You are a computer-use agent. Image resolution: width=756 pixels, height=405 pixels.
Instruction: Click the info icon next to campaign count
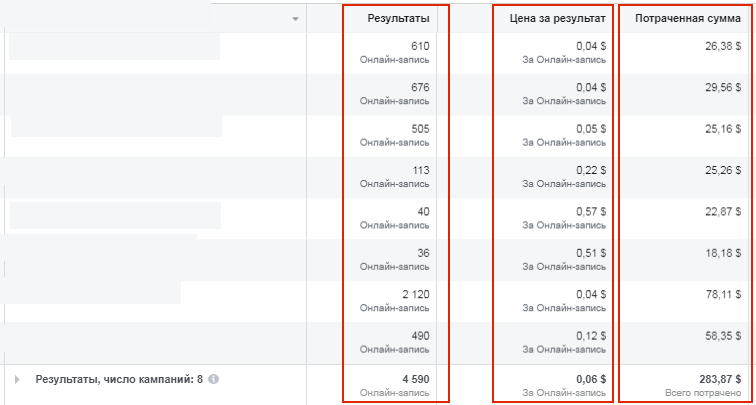click(x=214, y=379)
